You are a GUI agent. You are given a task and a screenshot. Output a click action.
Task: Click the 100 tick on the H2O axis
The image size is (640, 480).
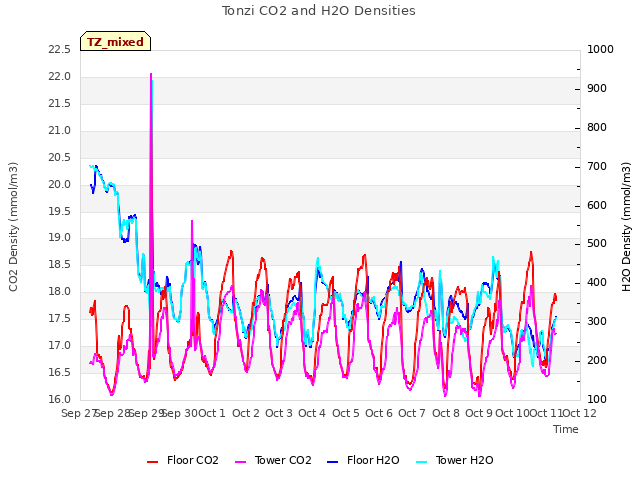coord(597,399)
